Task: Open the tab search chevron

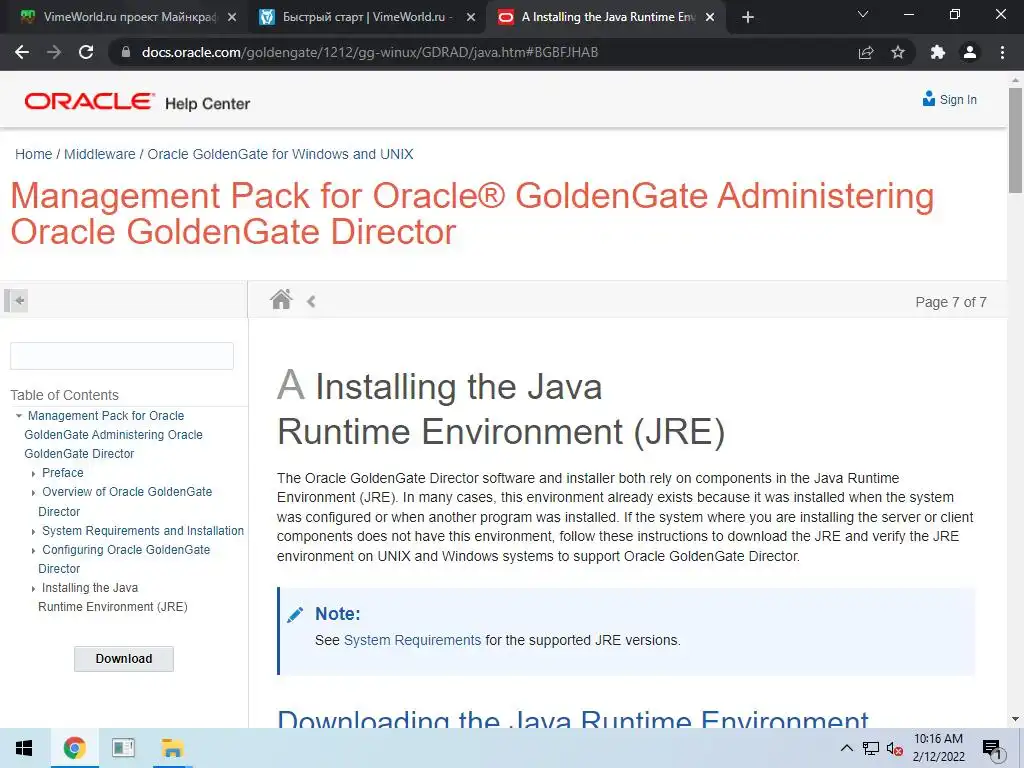Action: click(863, 14)
